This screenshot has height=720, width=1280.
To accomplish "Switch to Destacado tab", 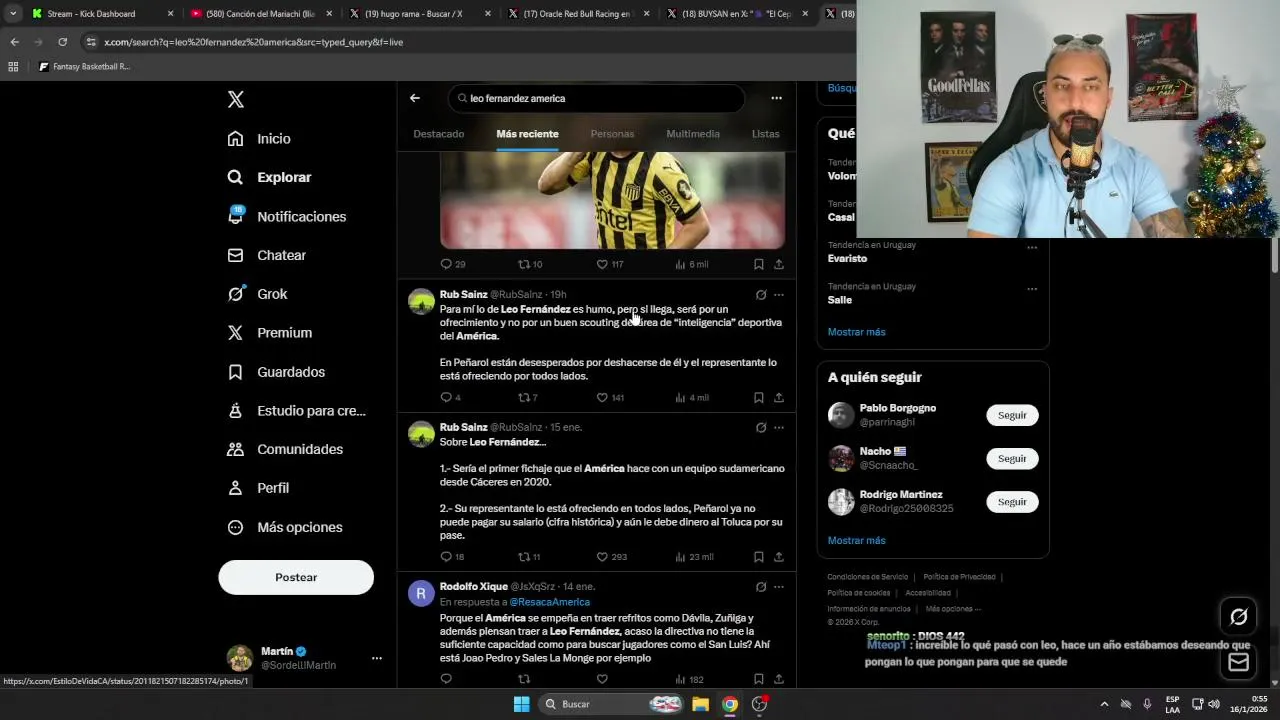I will click(x=438, y=134).
